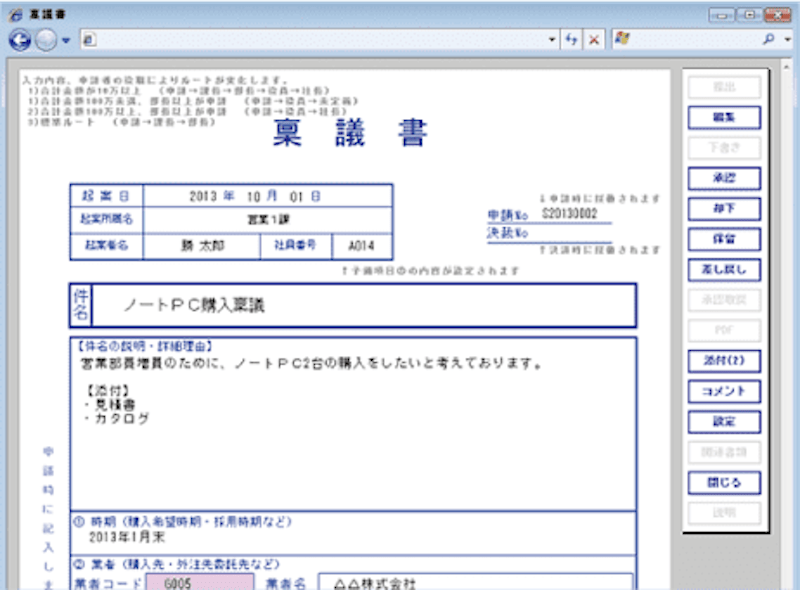Open the recent pages history dropdown
This screenshot has height=590, width=800.
click(67, 40)
